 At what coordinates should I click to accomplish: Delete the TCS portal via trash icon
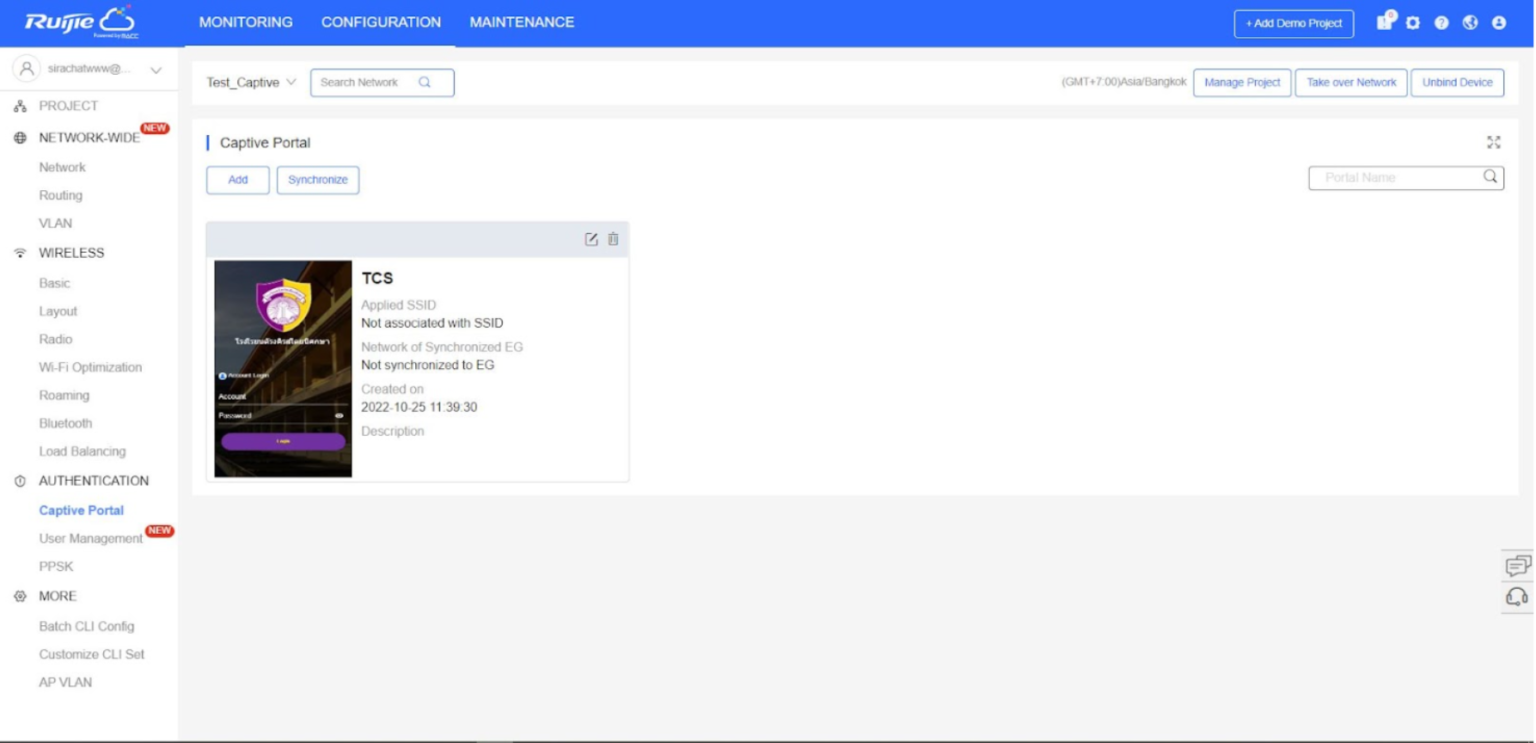click(614, 239)
